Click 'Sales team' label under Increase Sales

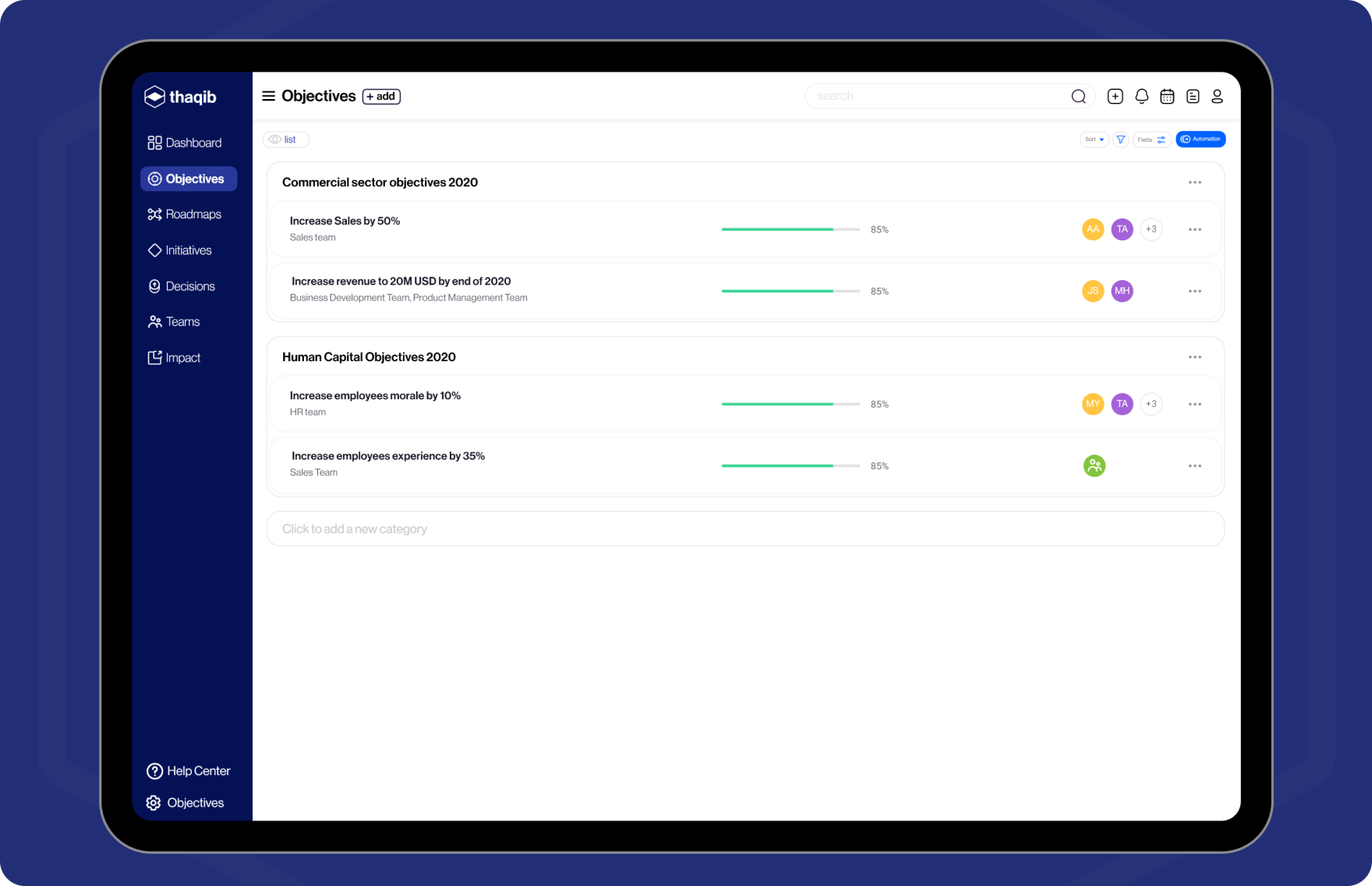pos(313,238)
